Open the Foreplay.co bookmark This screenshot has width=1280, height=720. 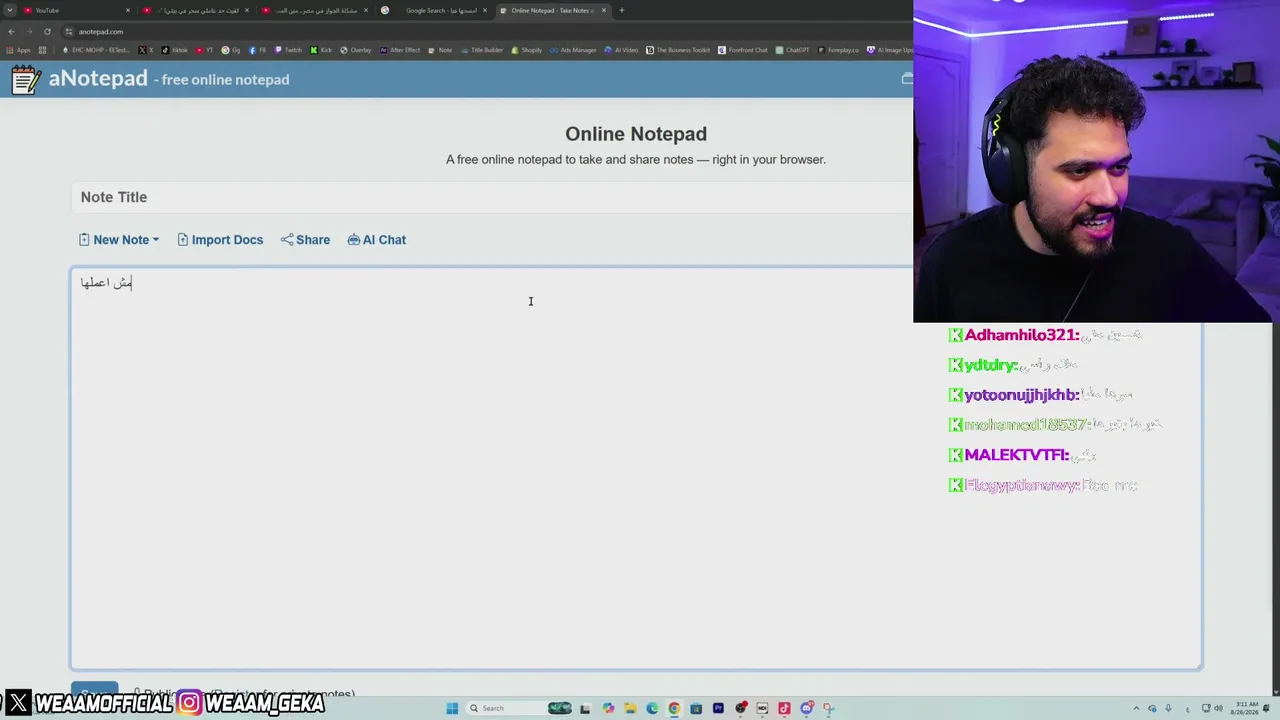pos(839,50)
